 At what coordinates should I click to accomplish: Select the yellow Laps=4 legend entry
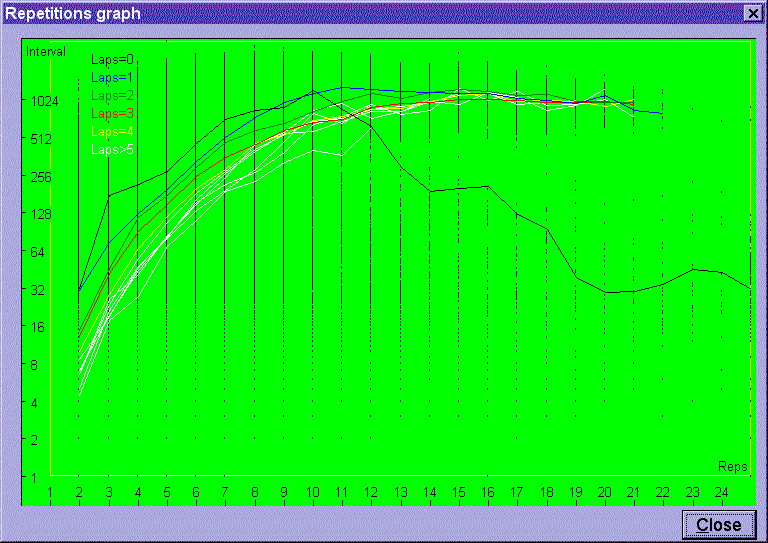[x=112, y=131]
